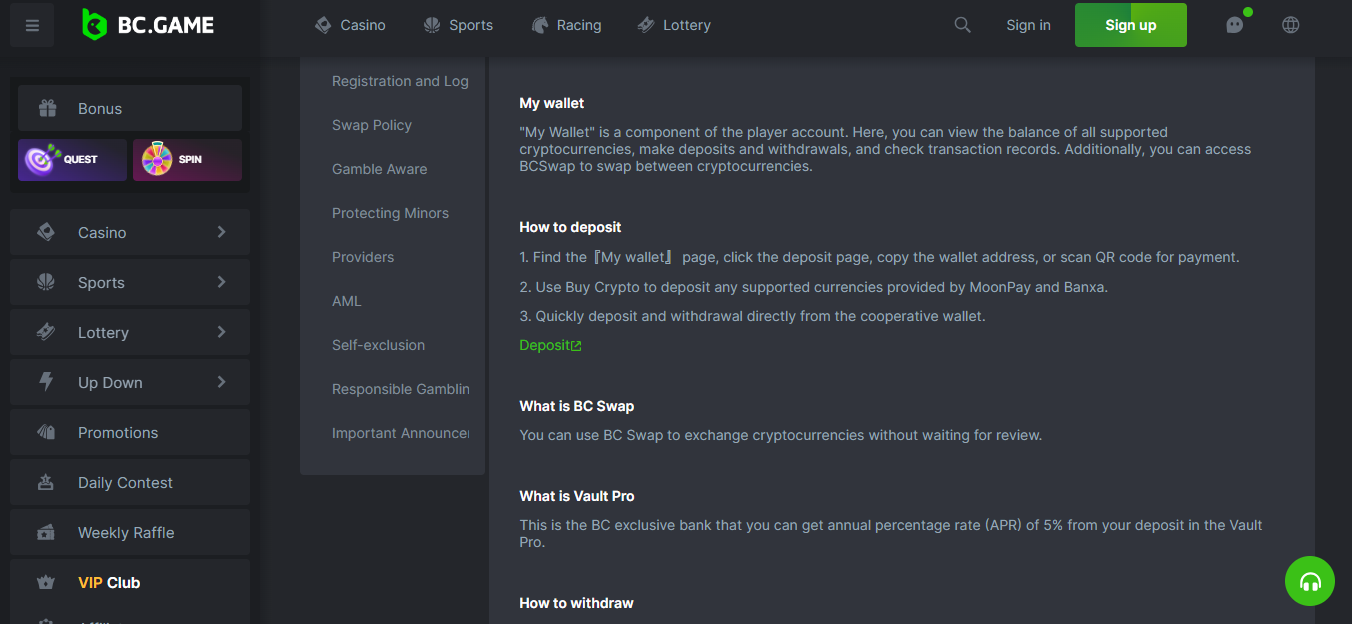
Task: Expand the Lottery sidebar chevron
Action: [221, 332]
